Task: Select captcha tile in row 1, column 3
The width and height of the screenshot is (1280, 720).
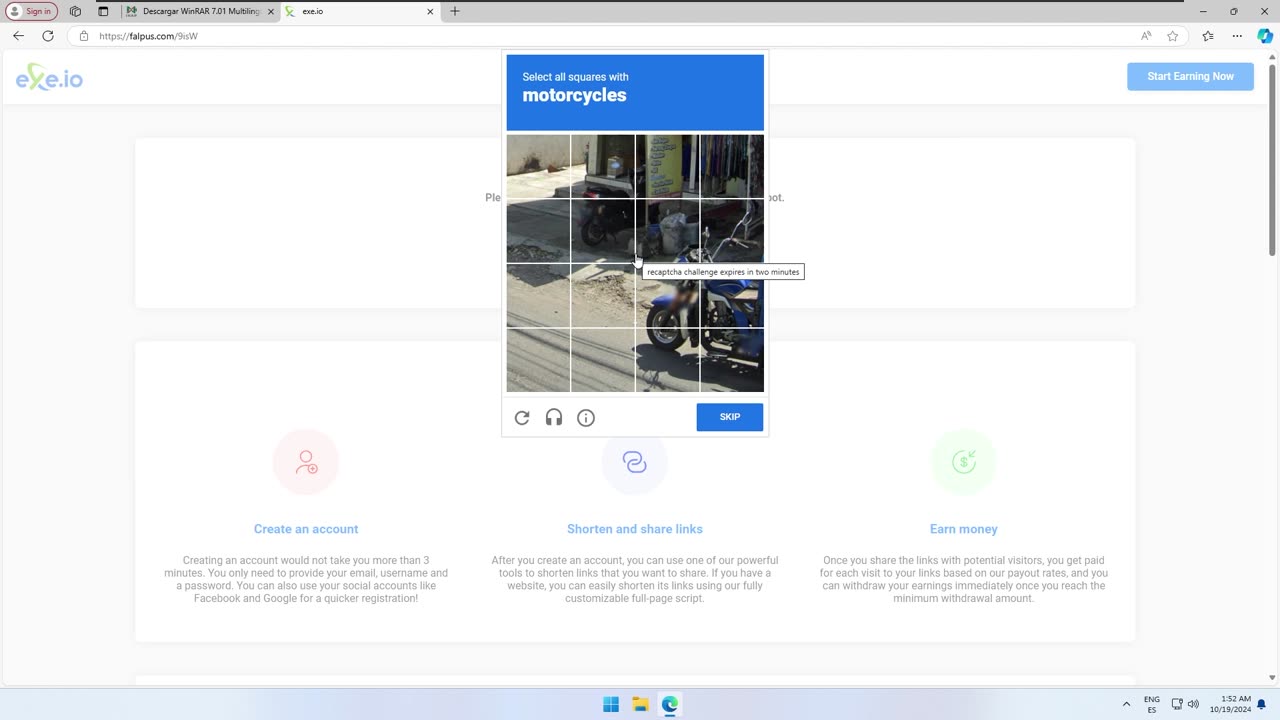Action: pyautogui.click(x=667, y=166)
